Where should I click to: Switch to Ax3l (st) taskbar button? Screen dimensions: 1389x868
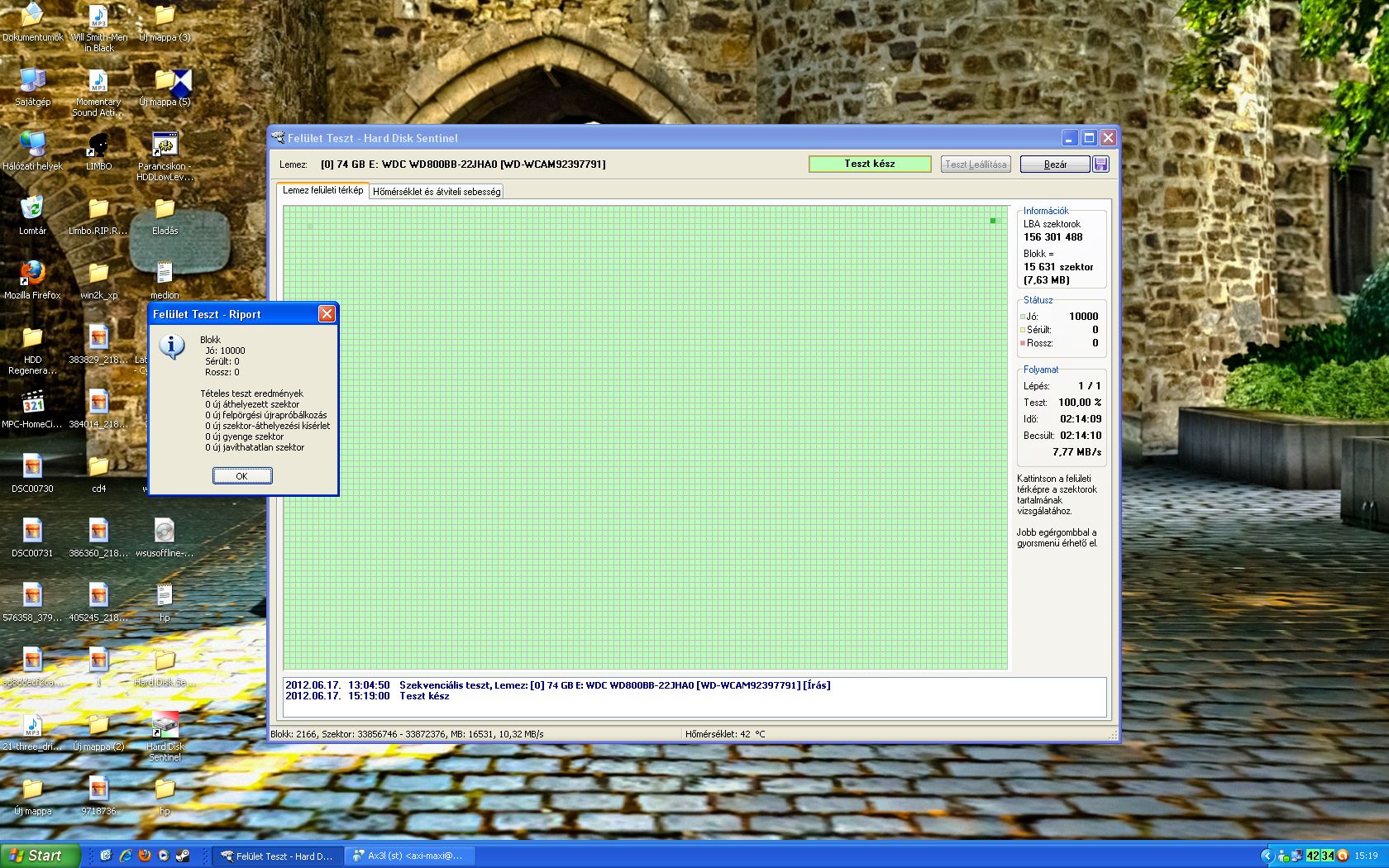click(x=408, y=856)
